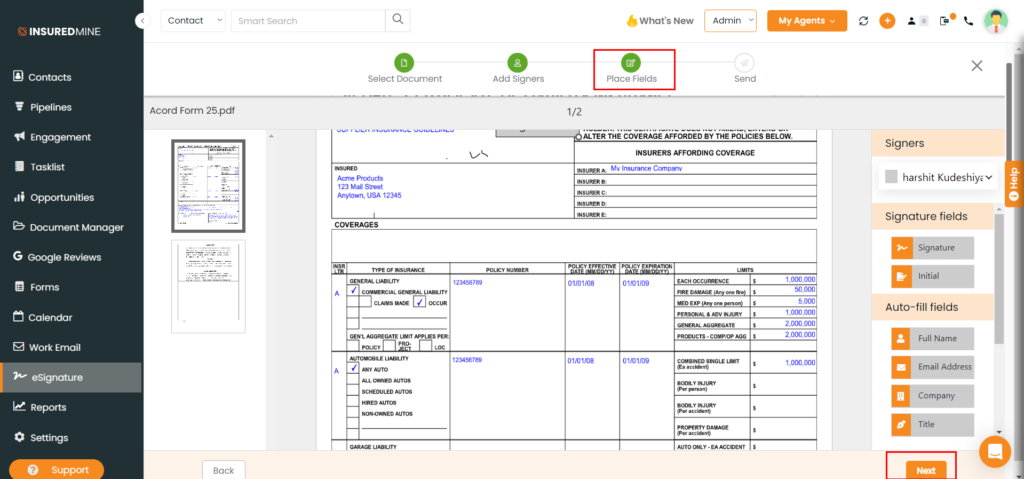
Task: Click the signer color swatch square
Action: [x=891, y=177]
